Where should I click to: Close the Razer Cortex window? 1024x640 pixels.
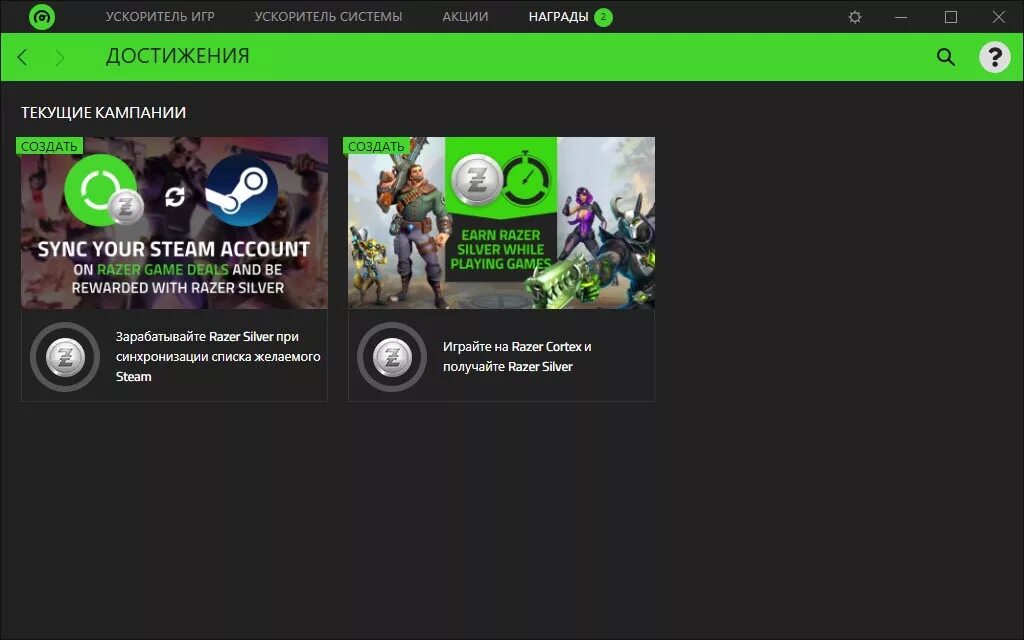pyautogui.click(x=999, y=17)
